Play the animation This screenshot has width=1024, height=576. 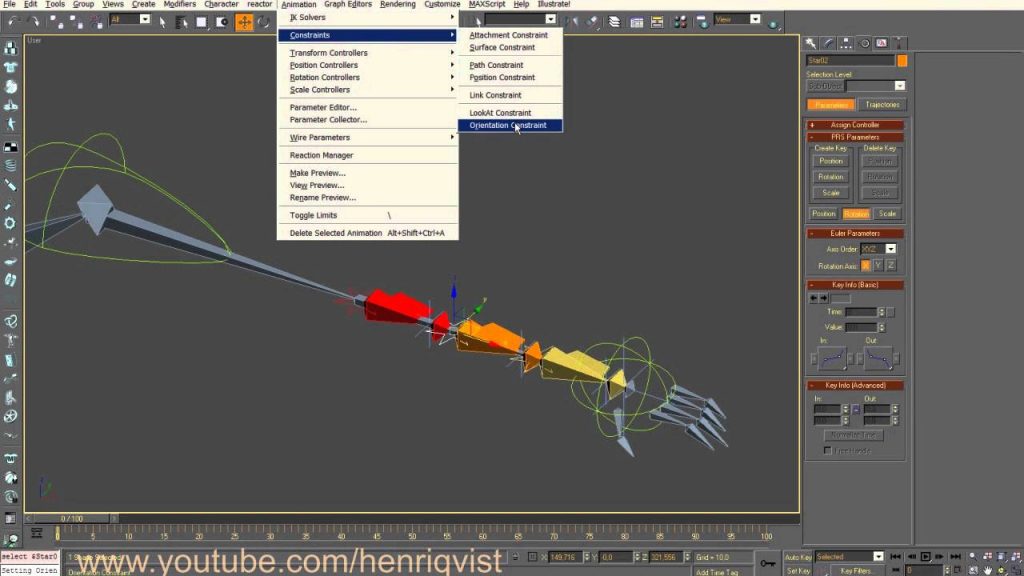click(925, 556)
